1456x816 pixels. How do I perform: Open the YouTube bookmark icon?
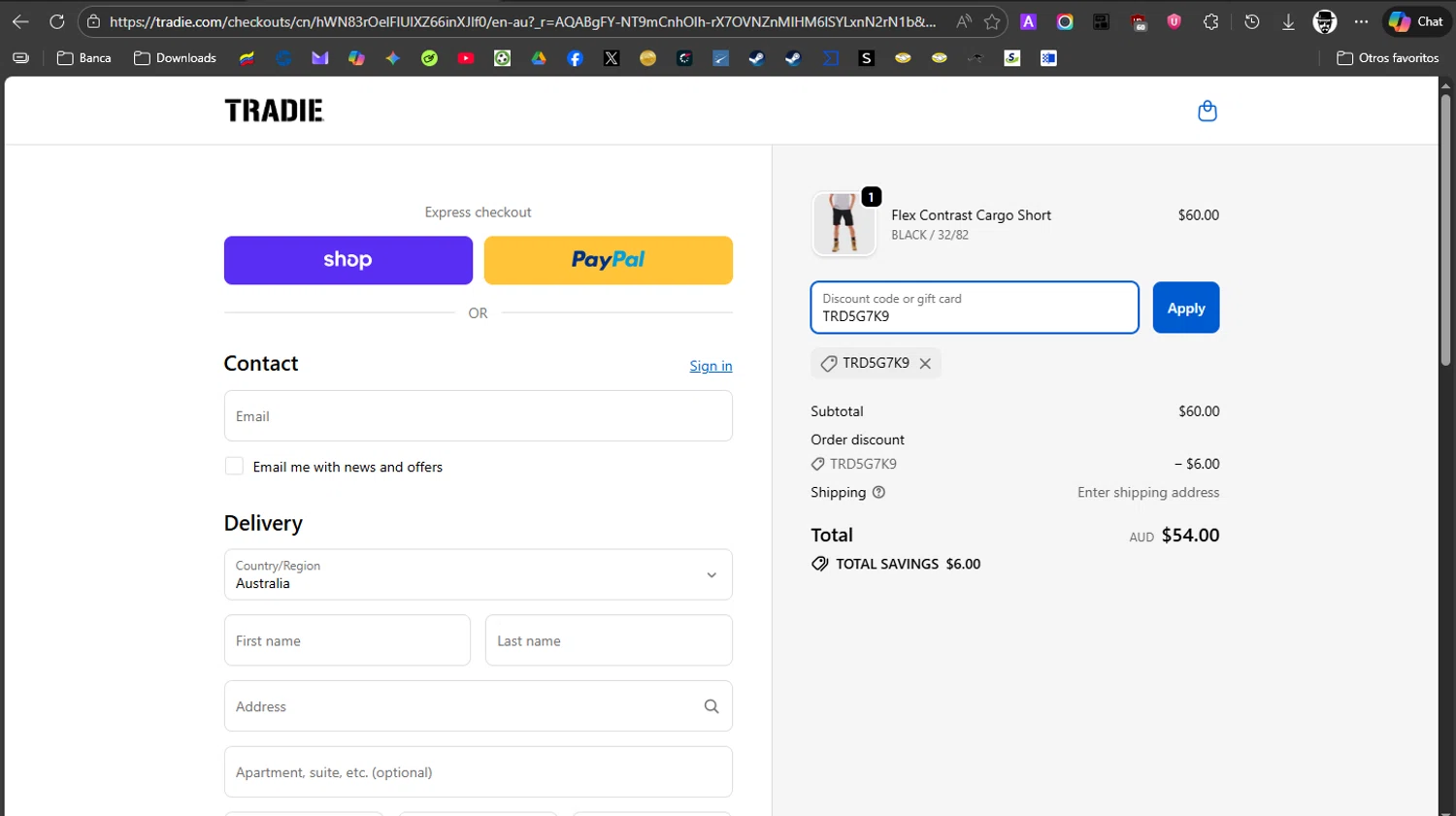[466, 58]
